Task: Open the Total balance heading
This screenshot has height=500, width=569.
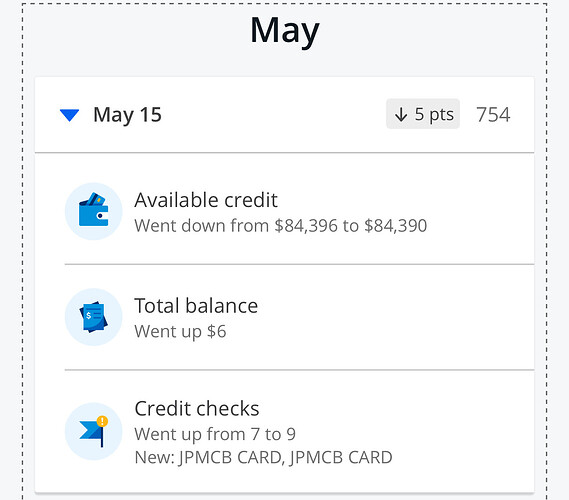Action: [196, 306]
